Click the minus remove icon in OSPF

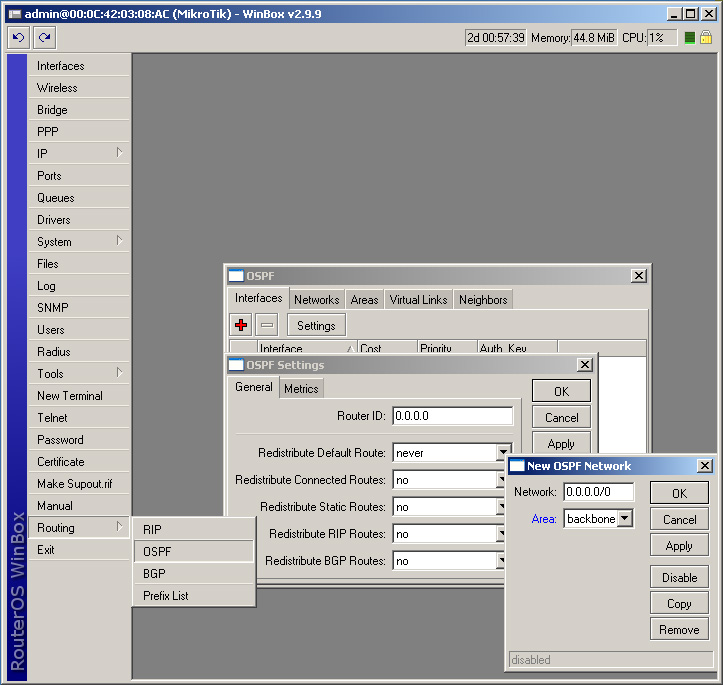(267, 325)
